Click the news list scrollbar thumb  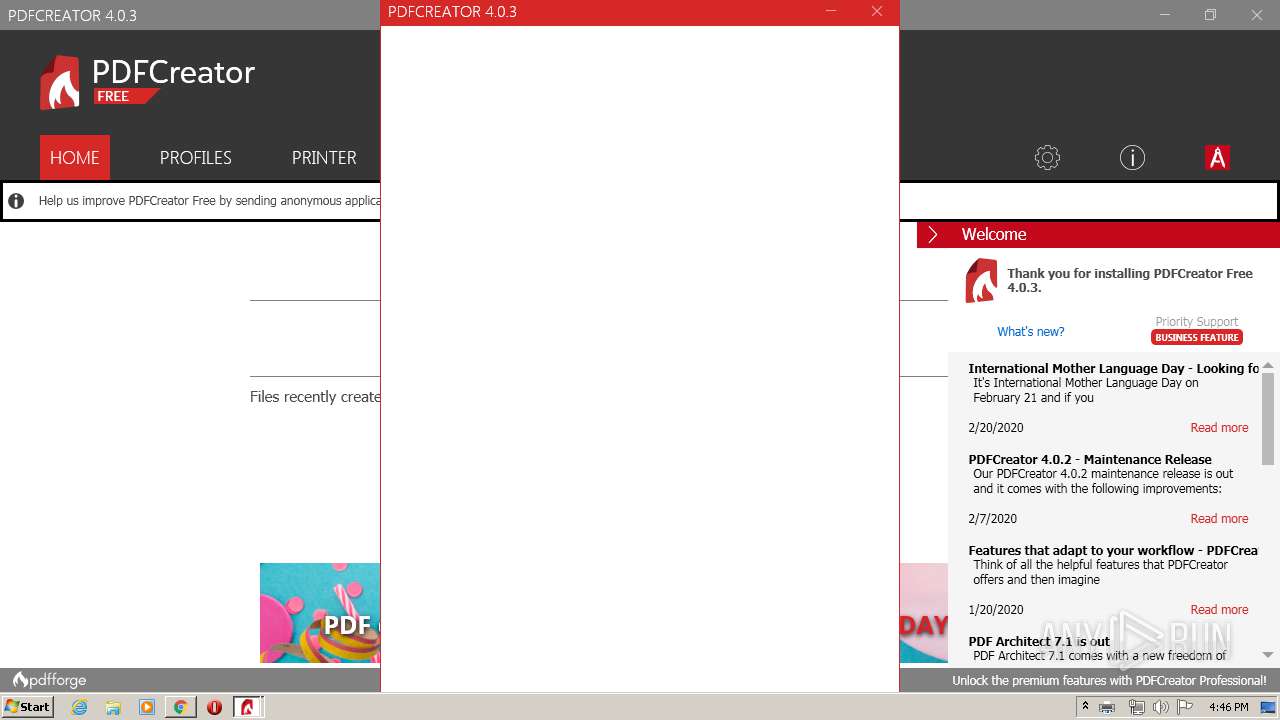click(x=1268, y=418)
